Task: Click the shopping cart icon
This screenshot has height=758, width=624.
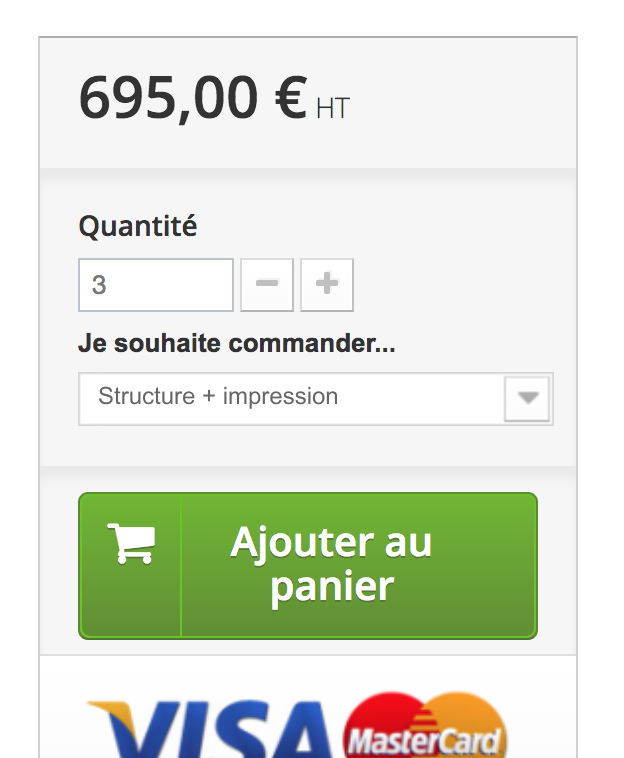Action: tap(131, 543)
